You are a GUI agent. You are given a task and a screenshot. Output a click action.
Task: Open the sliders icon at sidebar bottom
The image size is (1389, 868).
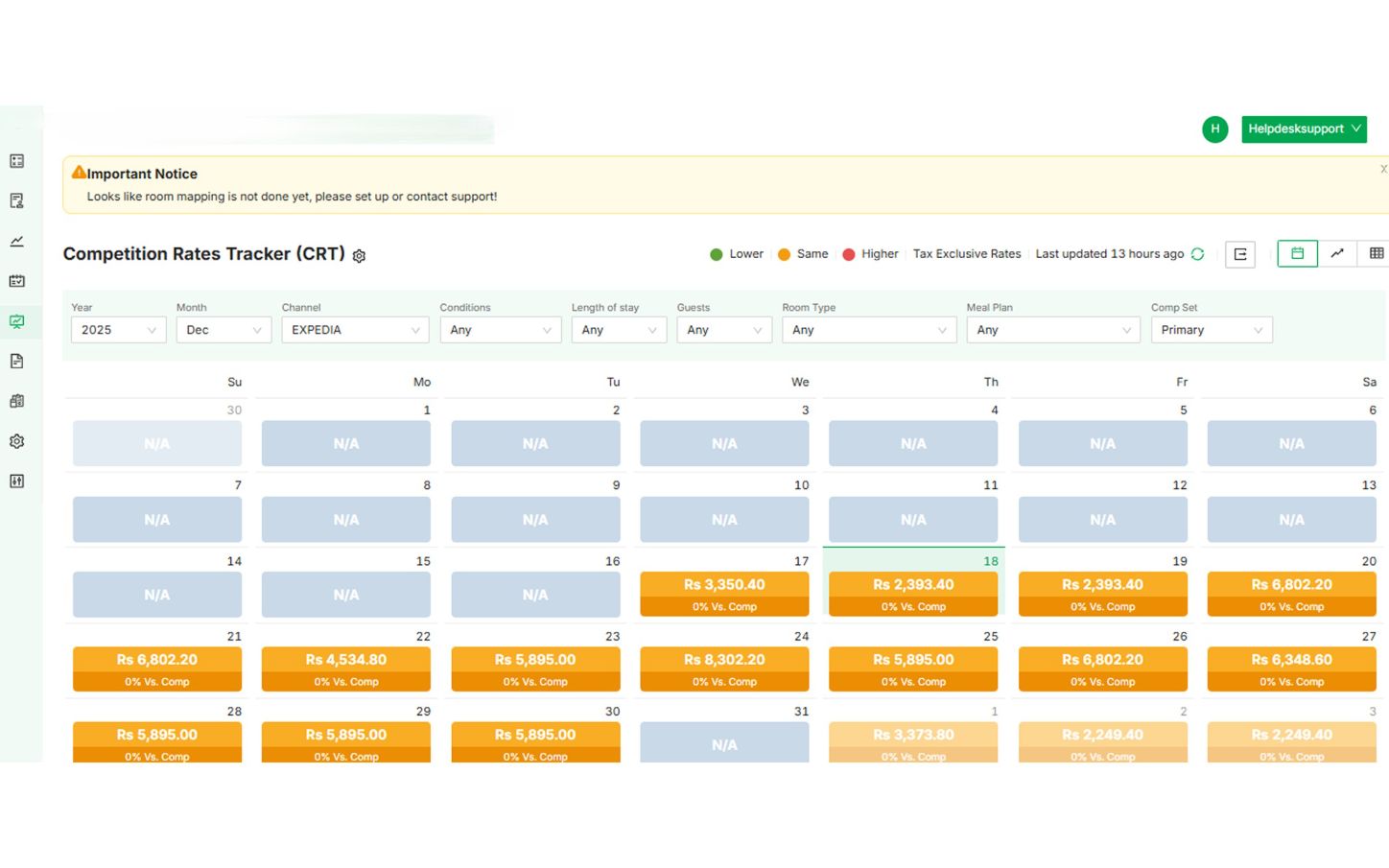tap(17, 481)
